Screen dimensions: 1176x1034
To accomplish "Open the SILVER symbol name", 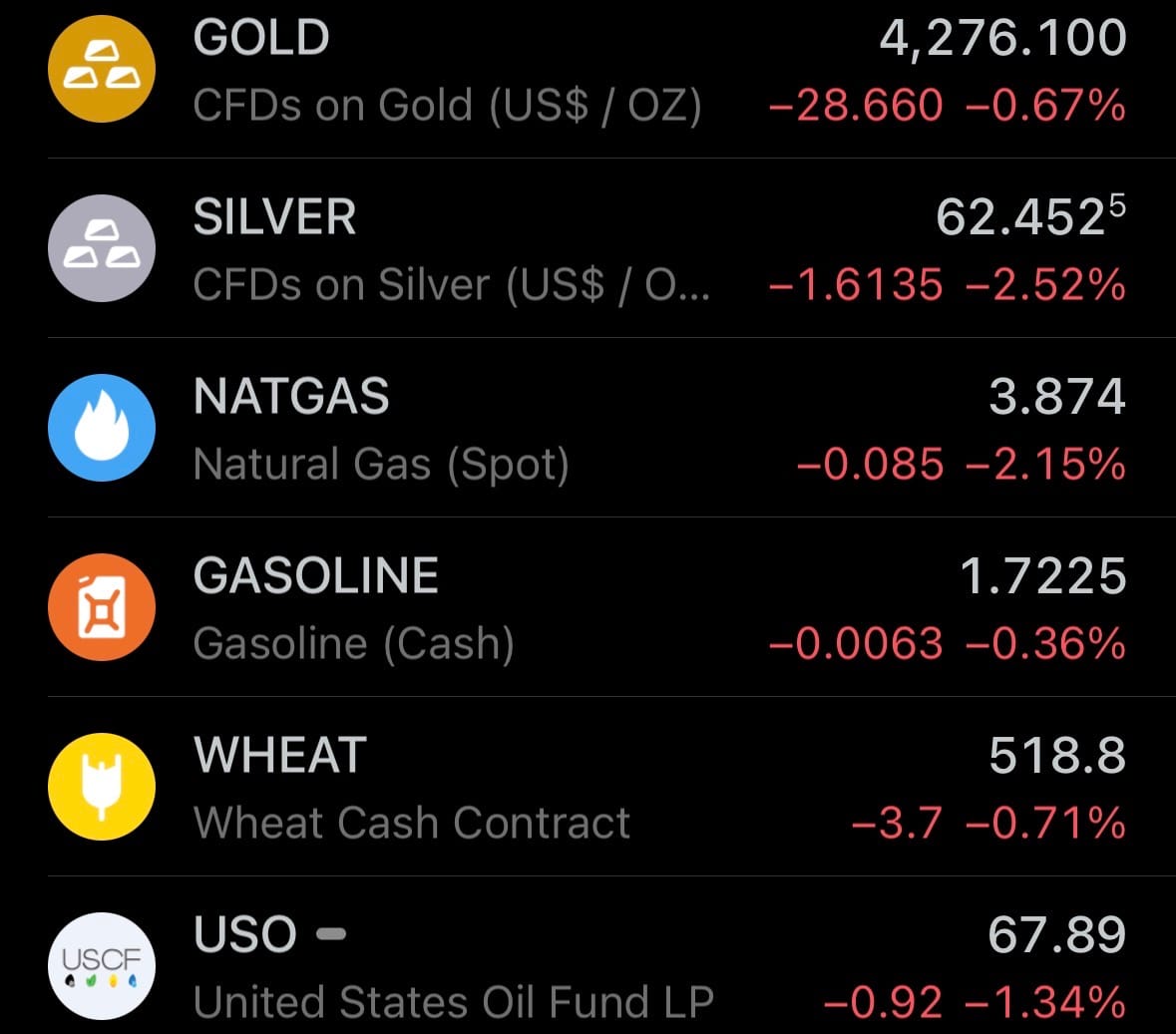I will [274, 217].
